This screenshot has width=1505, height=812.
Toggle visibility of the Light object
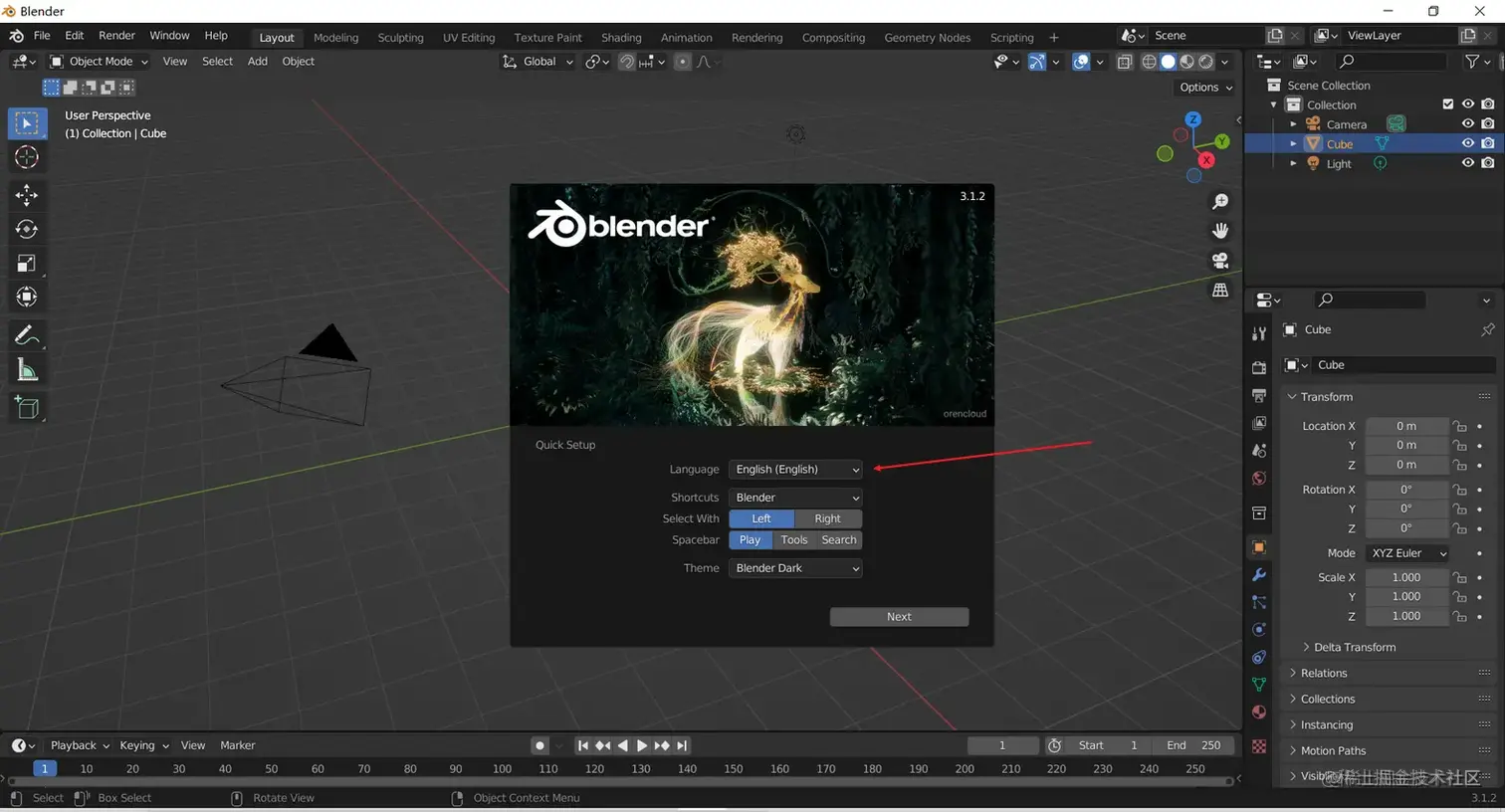(1467, 163)
